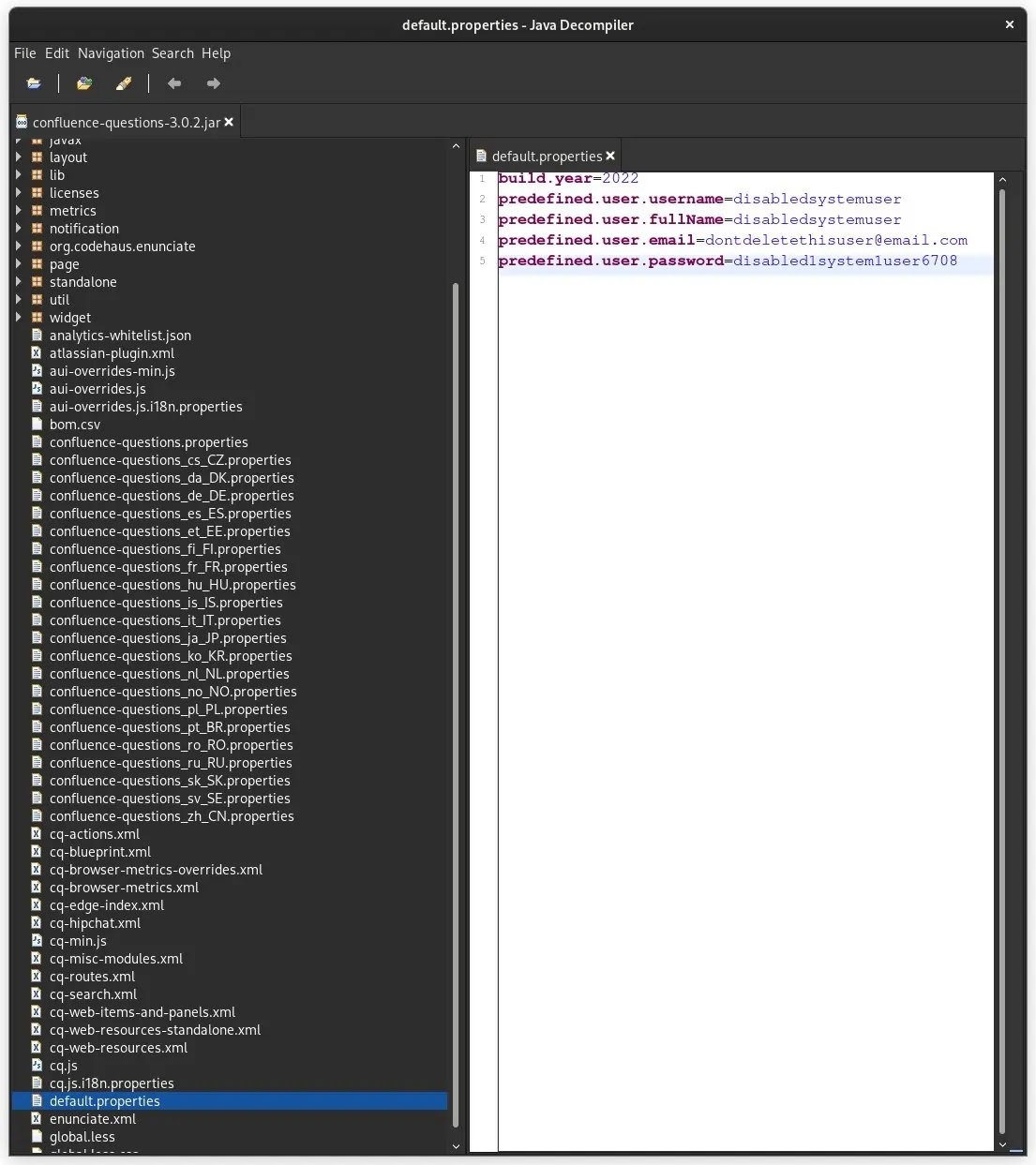
Task: Click the file icon beside bom.csv
Action: (38, 425)
